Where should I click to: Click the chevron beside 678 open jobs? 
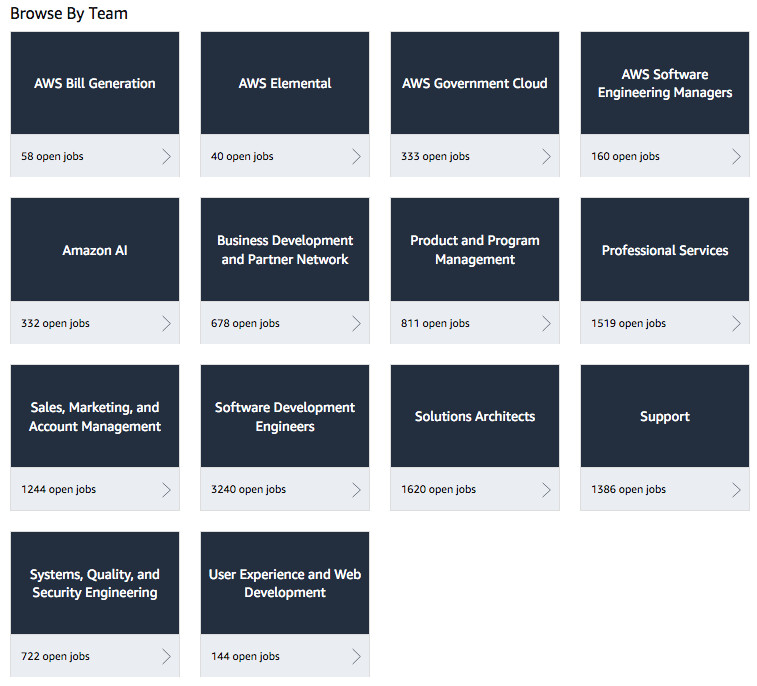(x=356, y=323)
